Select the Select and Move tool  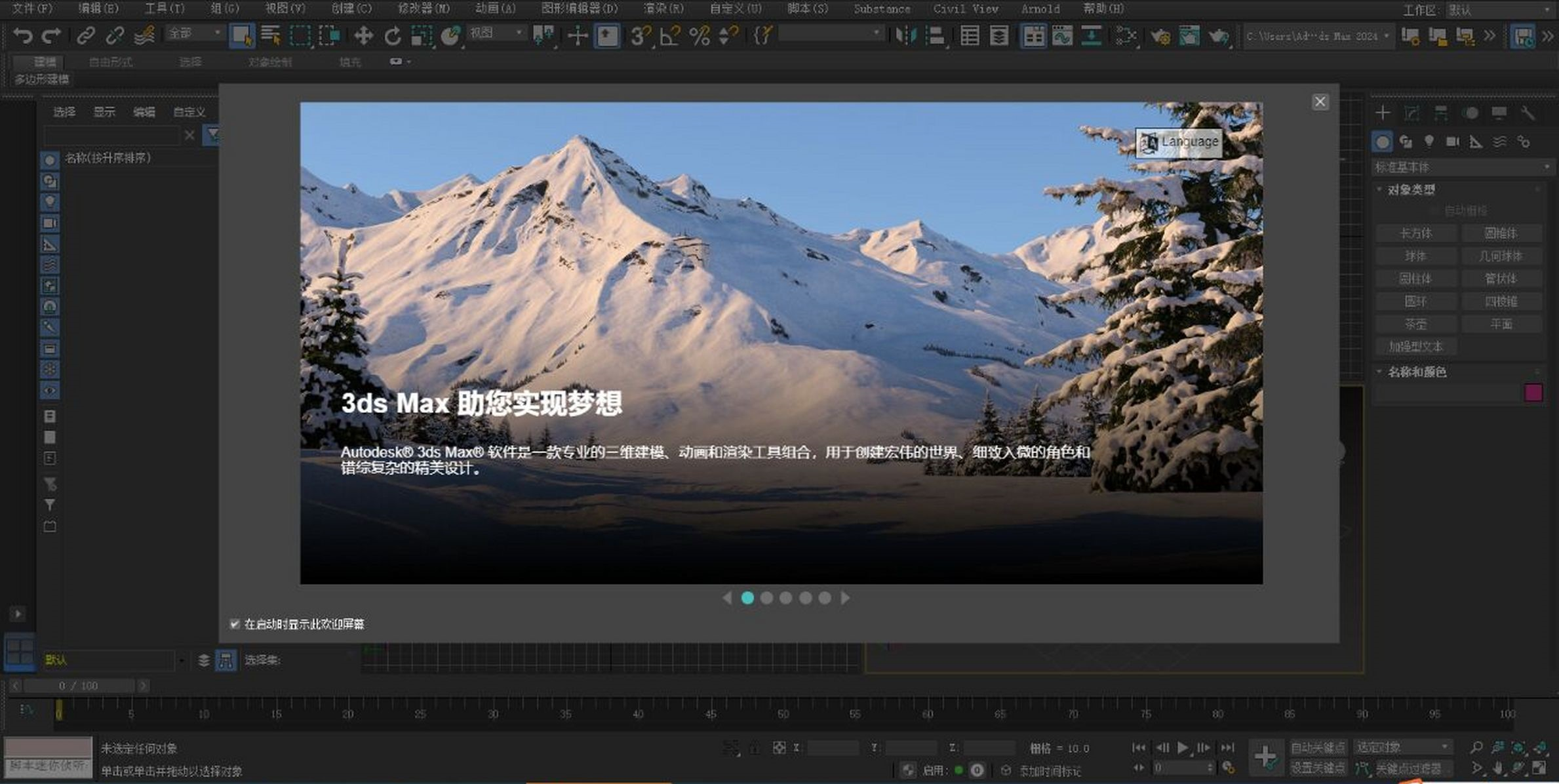363,36
